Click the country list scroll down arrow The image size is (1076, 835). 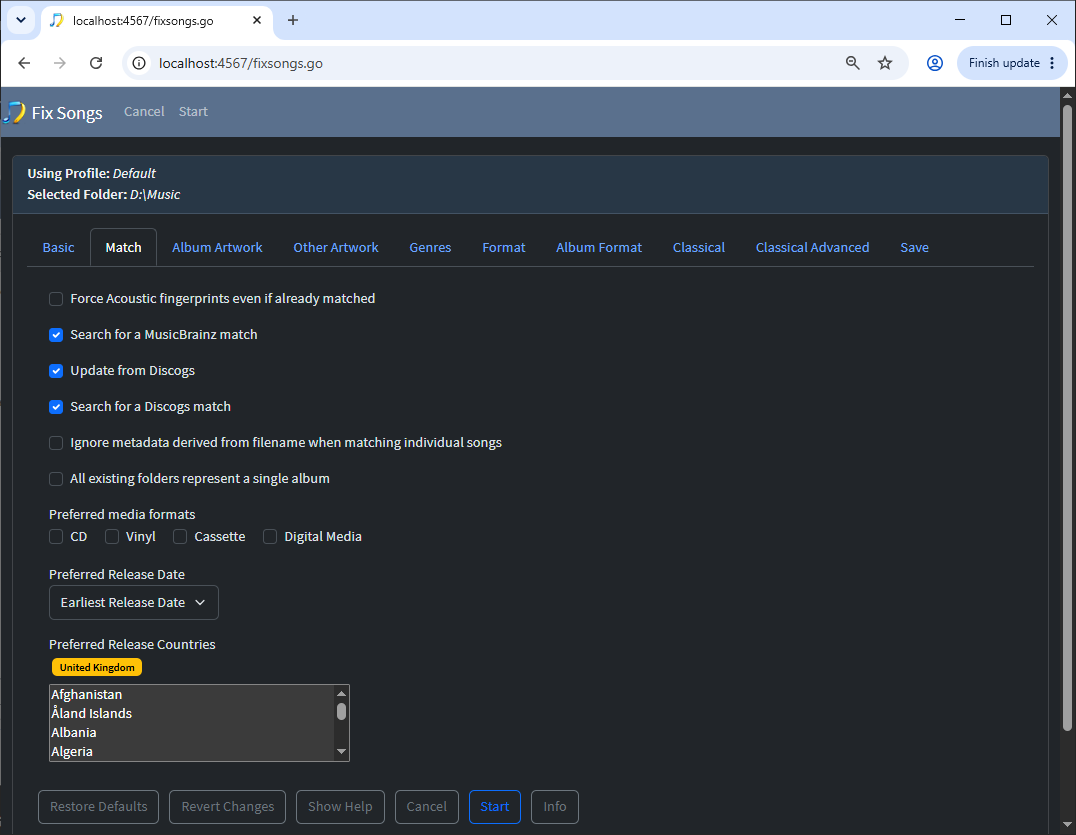342,752
